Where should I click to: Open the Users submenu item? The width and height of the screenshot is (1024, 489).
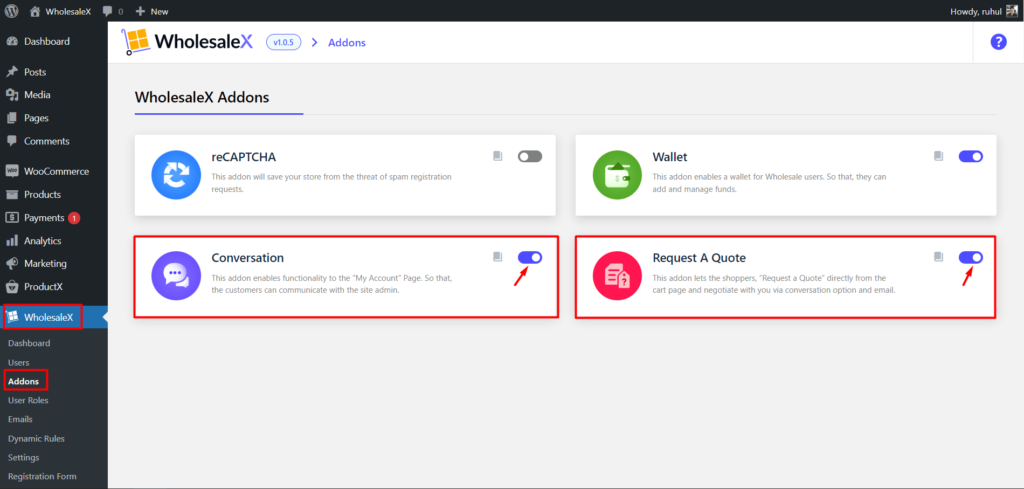coord(18,362)
